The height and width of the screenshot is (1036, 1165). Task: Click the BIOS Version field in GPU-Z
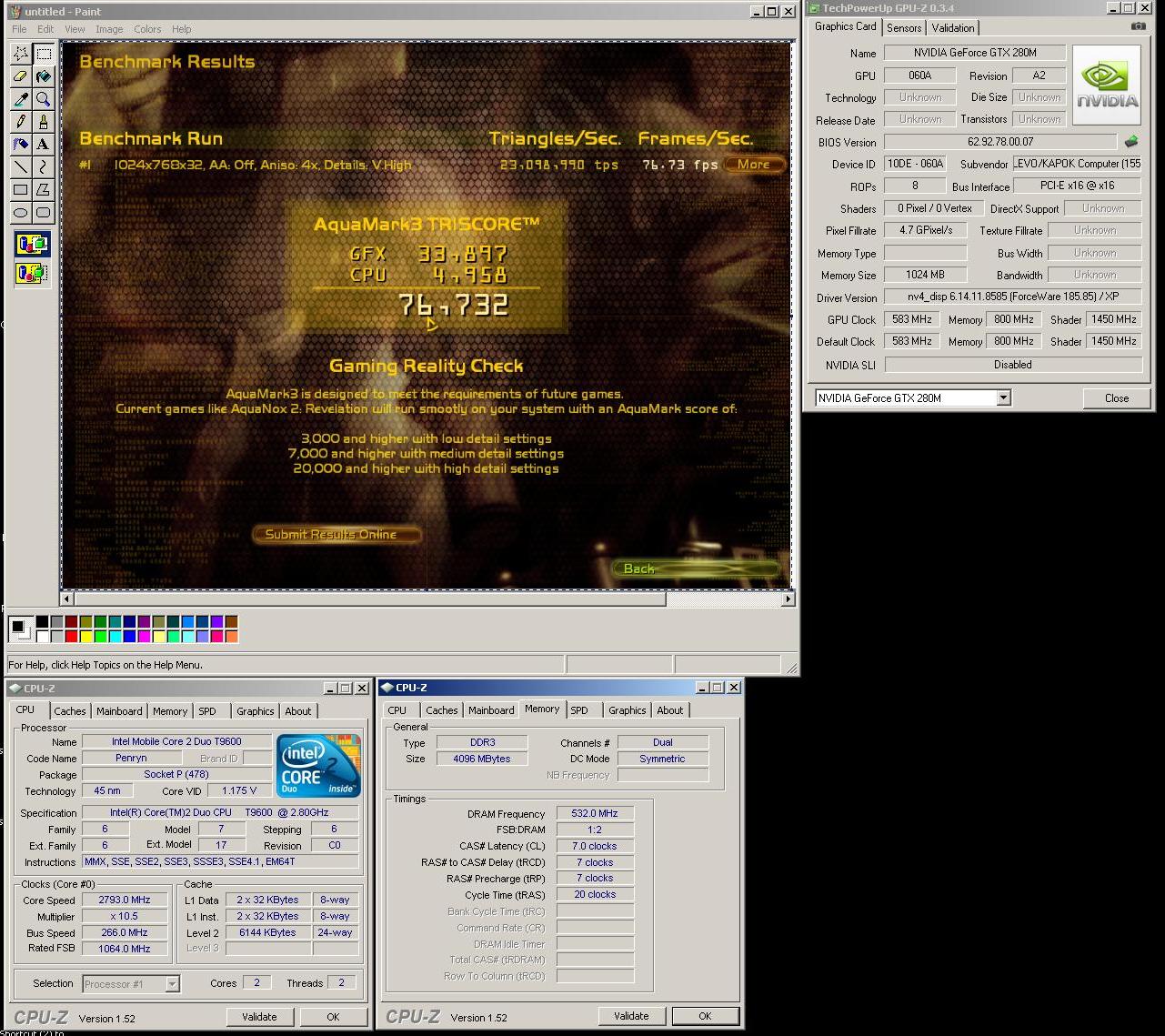pyautogui.click(x=1000, y=142)
